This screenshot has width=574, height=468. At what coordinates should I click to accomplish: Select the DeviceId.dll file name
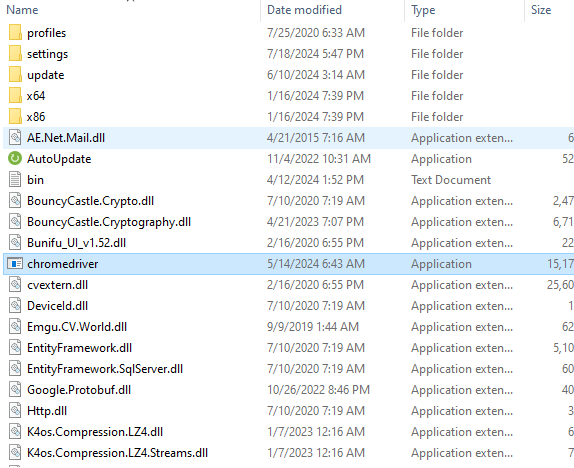click(x=57, y=306)
